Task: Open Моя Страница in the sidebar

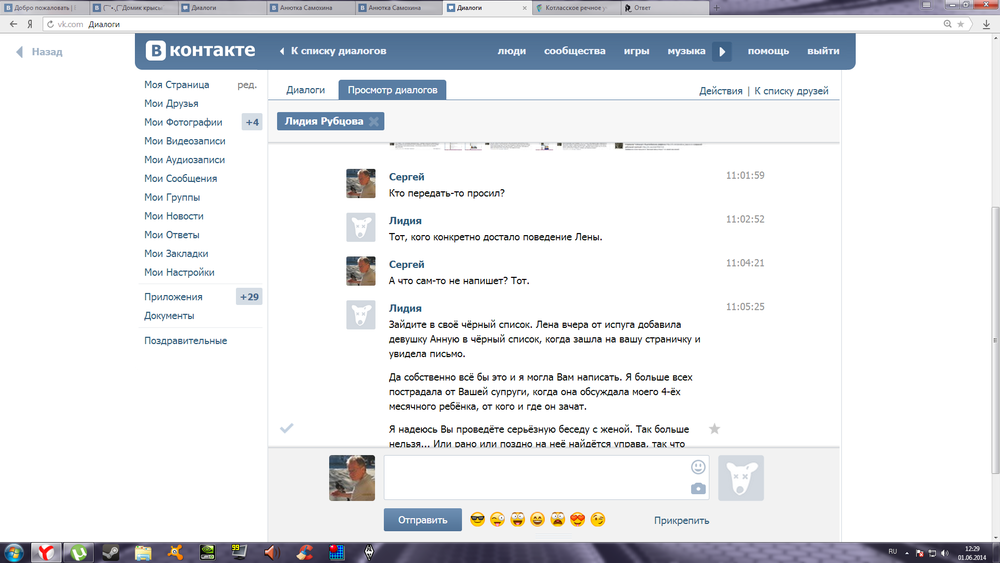Action: 177,84
